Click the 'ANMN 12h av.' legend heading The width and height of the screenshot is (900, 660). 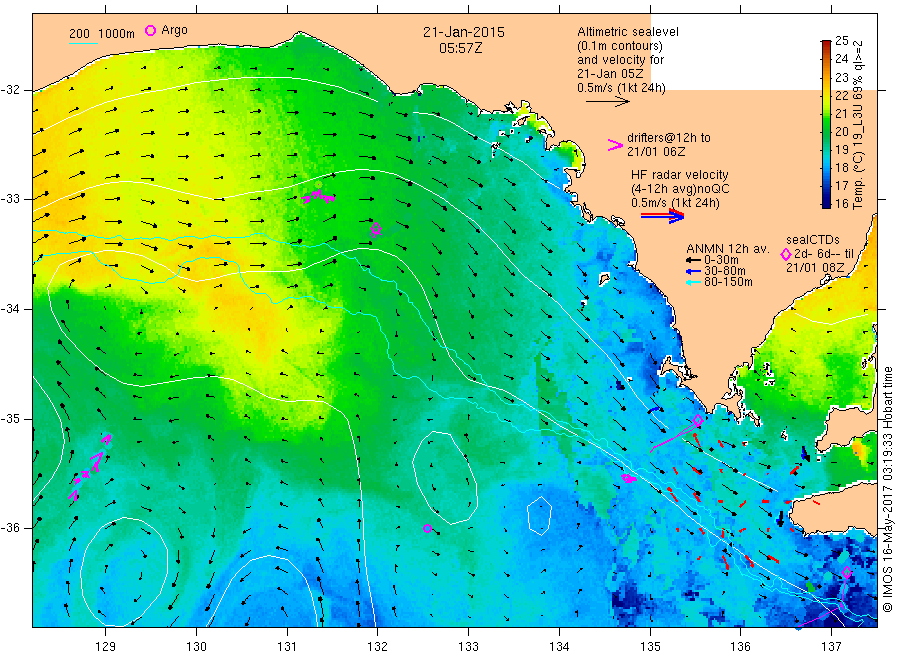(x=728, y=249)
